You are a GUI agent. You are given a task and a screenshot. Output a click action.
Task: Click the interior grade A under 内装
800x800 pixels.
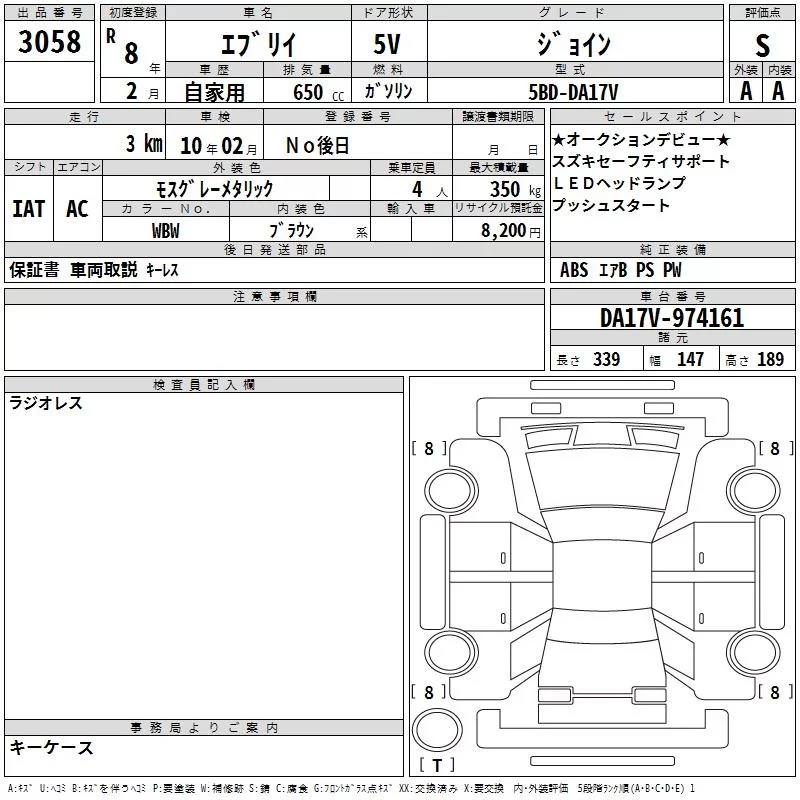click(x=779, y=91)
